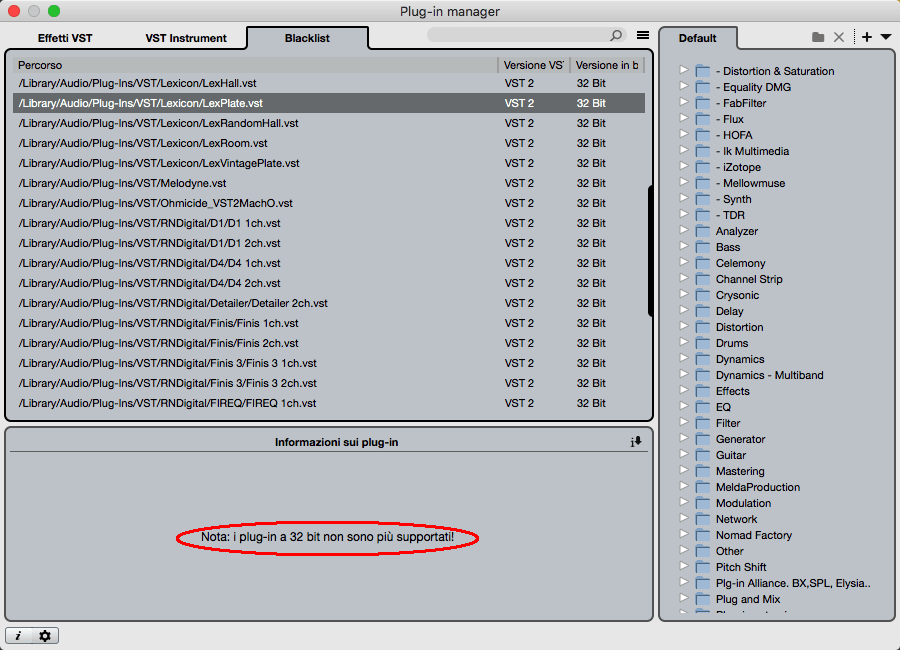
Task: Select the Plg-in Alliance folder
Action: 793,583
